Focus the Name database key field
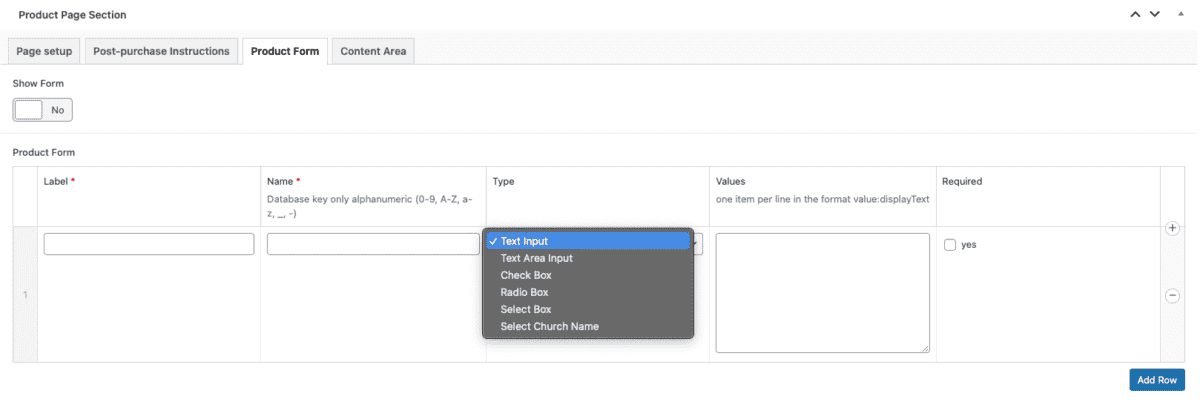1200x402 pixels. (x=373, y=244)
